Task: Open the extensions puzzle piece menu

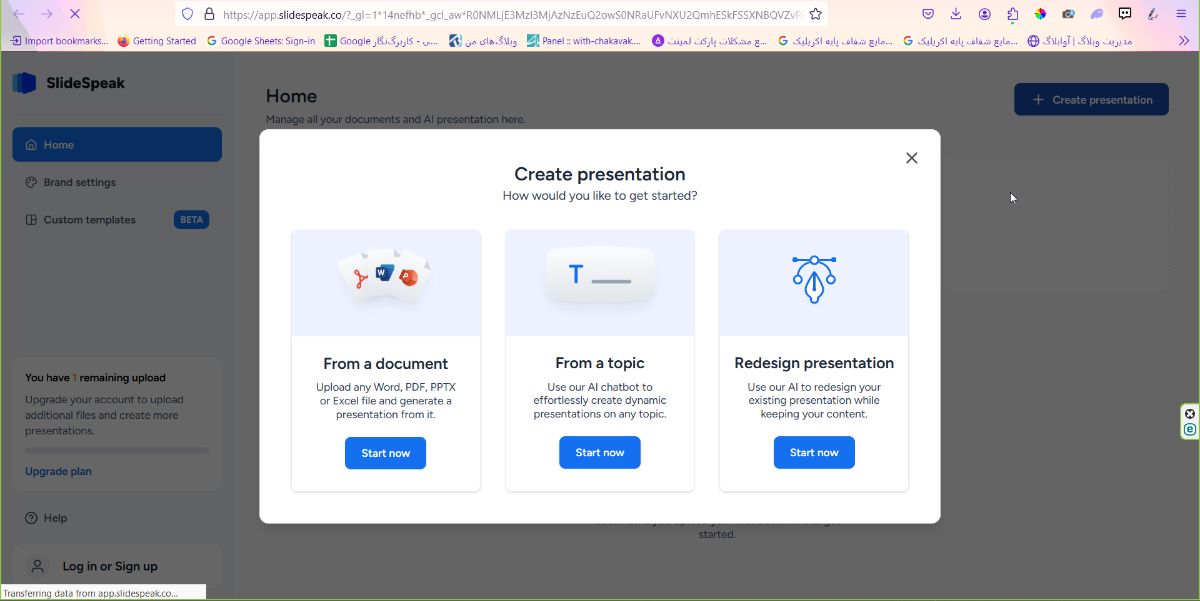Action: 1012,14
